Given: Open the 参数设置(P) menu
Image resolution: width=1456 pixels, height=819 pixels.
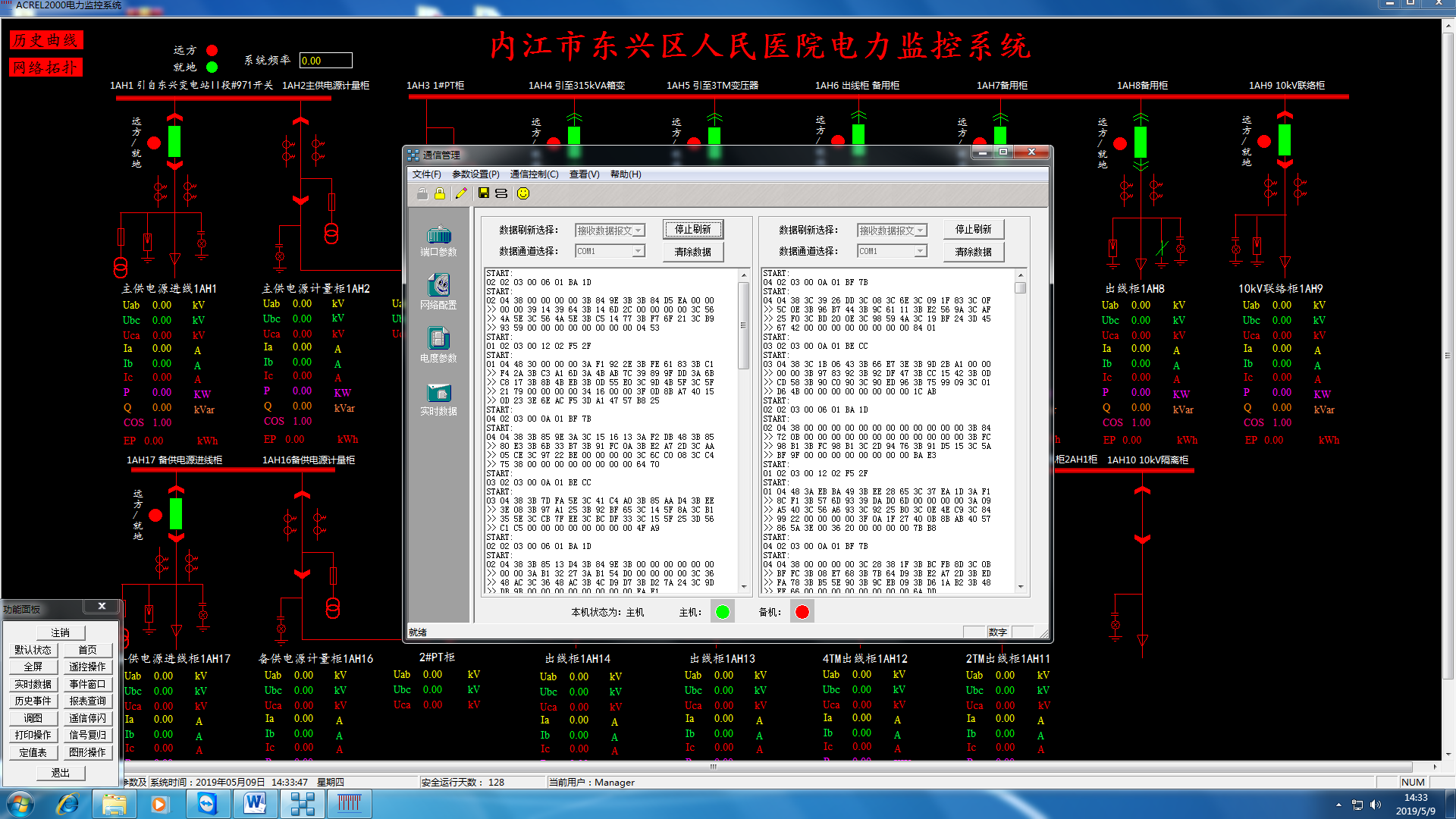Looking at the screenshot, I should 475,174.
